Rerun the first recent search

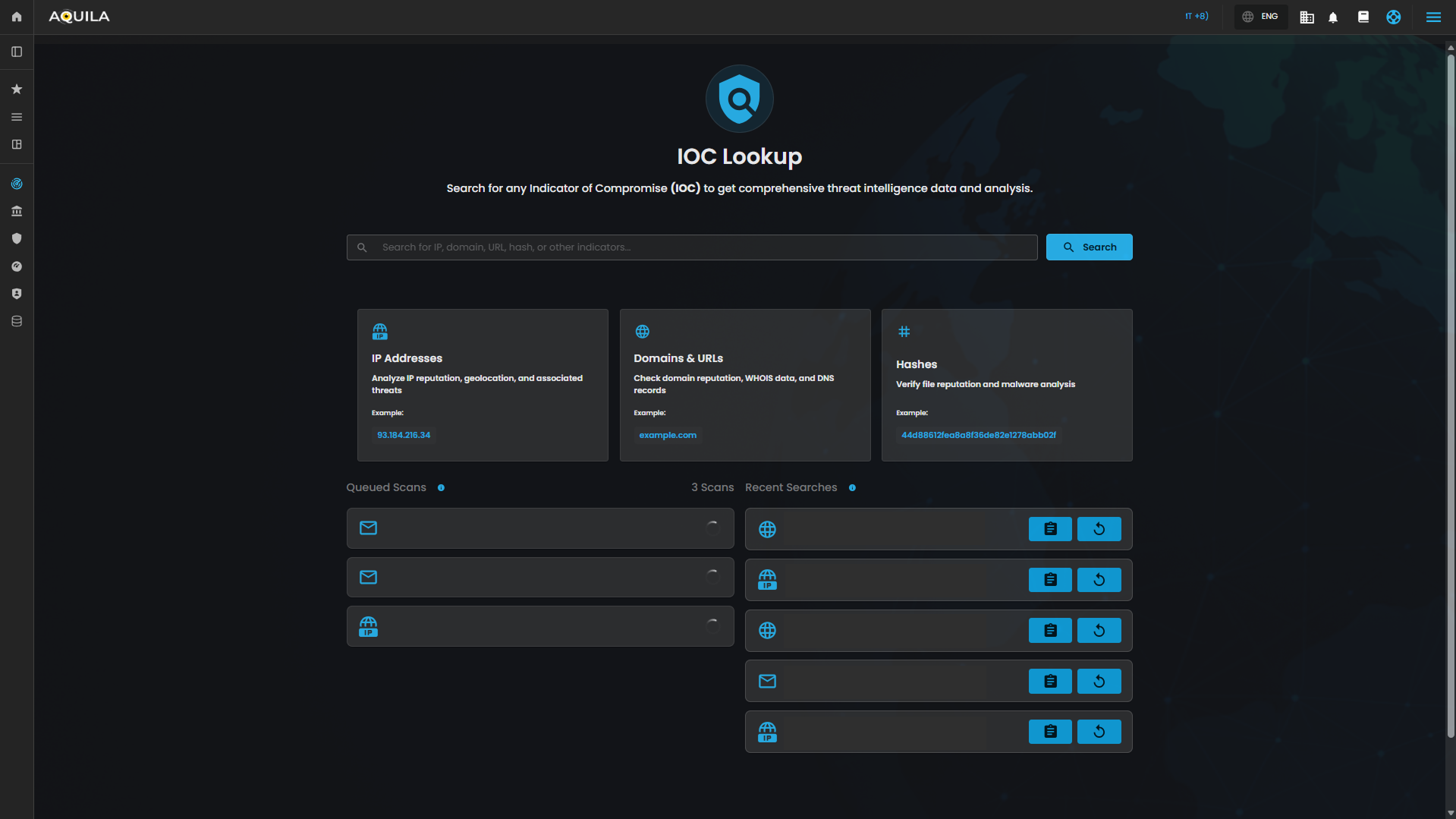click(x=1099, y=529)
